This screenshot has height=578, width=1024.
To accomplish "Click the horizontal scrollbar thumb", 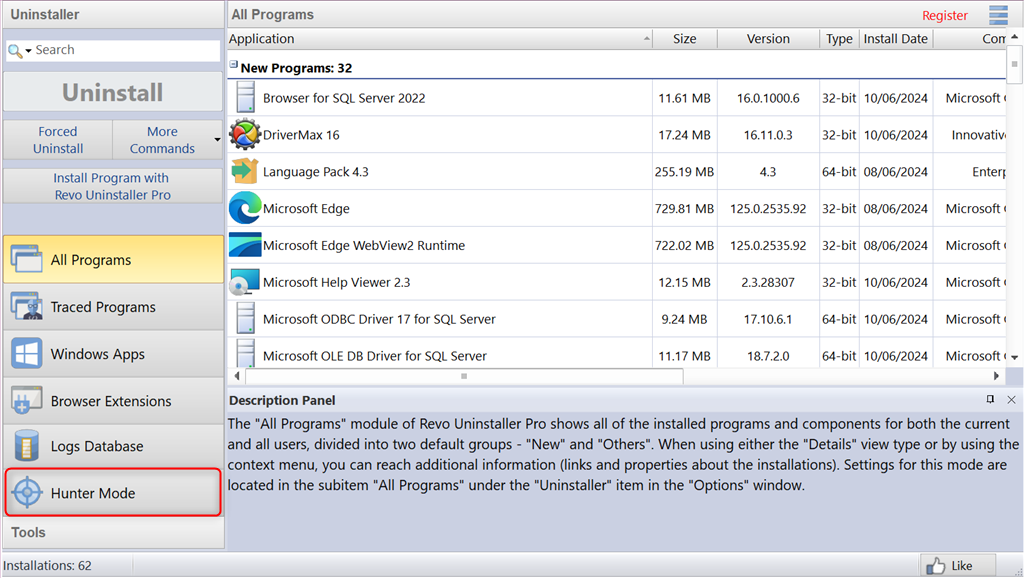I will pyautogui.click(x=464, y=376).
